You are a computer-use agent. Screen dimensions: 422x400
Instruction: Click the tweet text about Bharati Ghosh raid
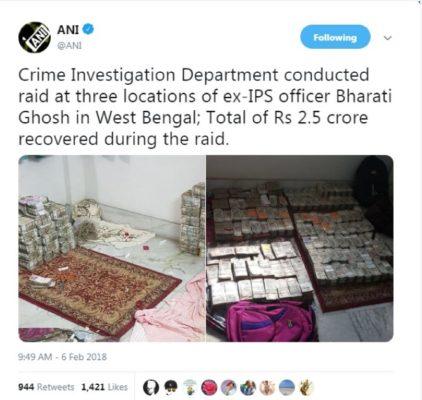(x=205, y=107)
